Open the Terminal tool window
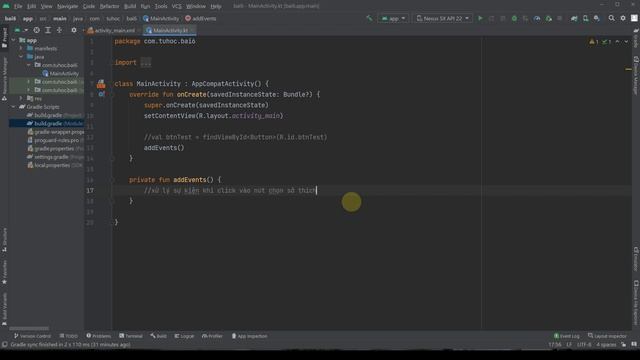Image resolution: width=640 pixels, height=360 pixels. (131, 336)
